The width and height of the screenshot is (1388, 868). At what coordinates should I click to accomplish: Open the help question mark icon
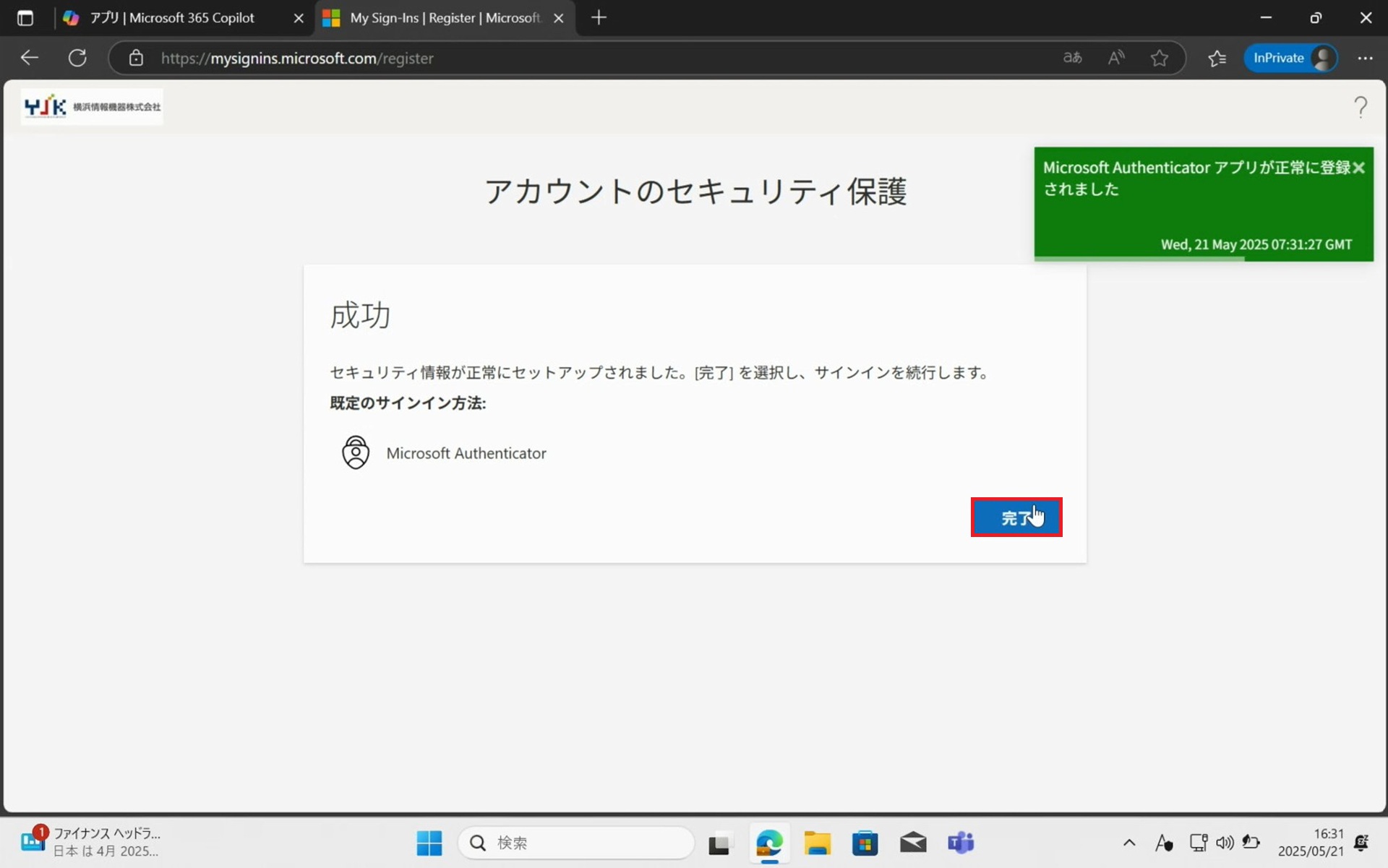tap(1361, 107)
